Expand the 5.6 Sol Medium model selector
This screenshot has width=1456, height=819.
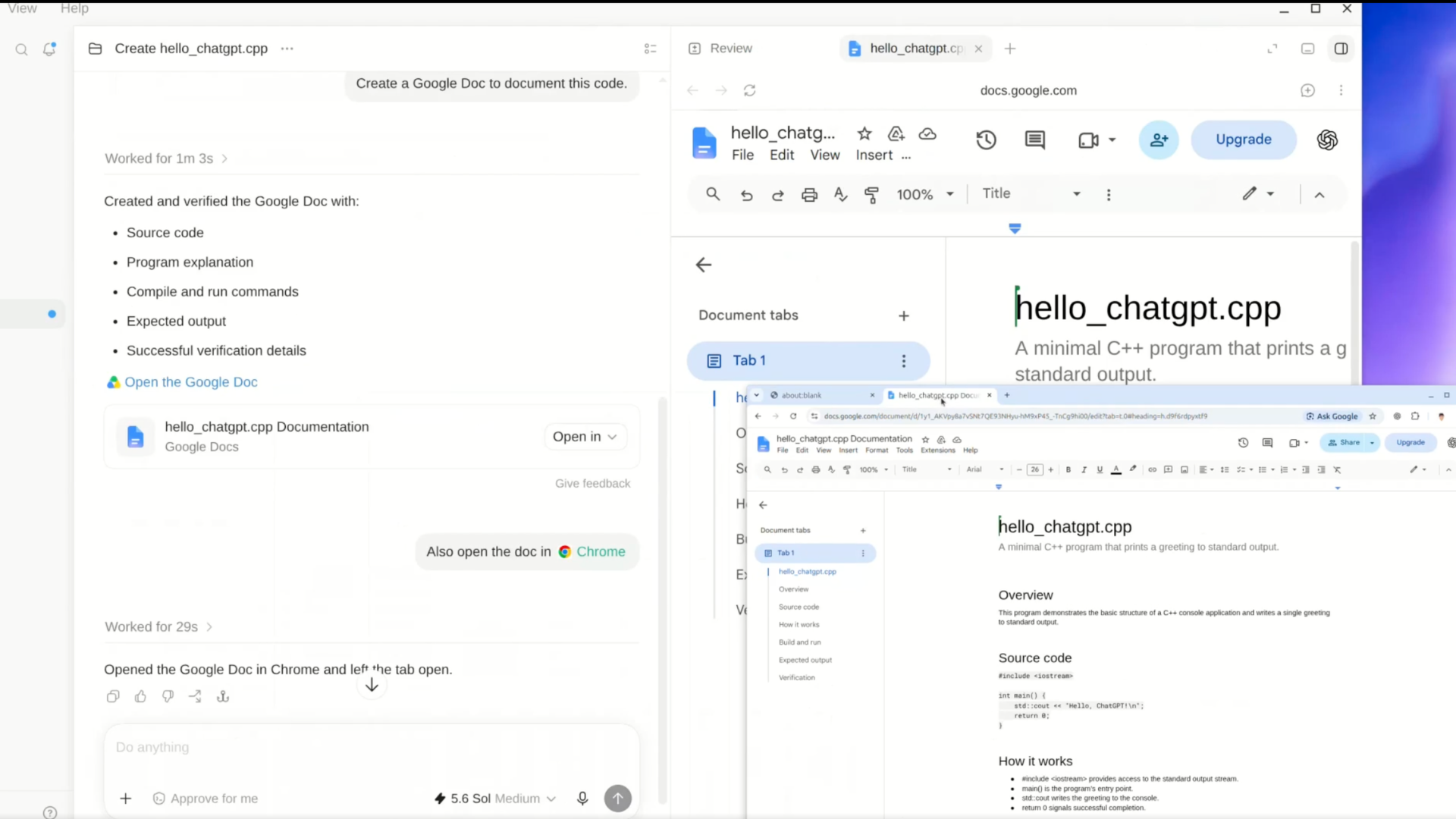tap(495, 798)
